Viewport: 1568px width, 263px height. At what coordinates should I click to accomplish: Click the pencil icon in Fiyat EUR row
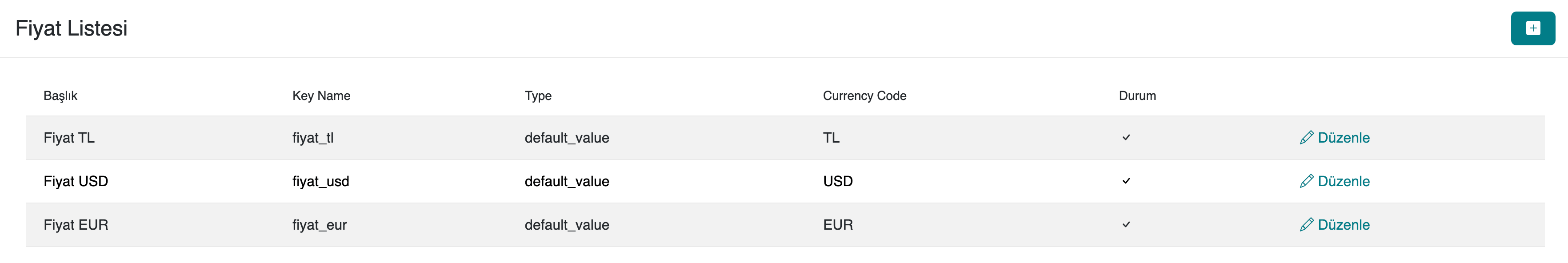click(x=1306, y=225)
